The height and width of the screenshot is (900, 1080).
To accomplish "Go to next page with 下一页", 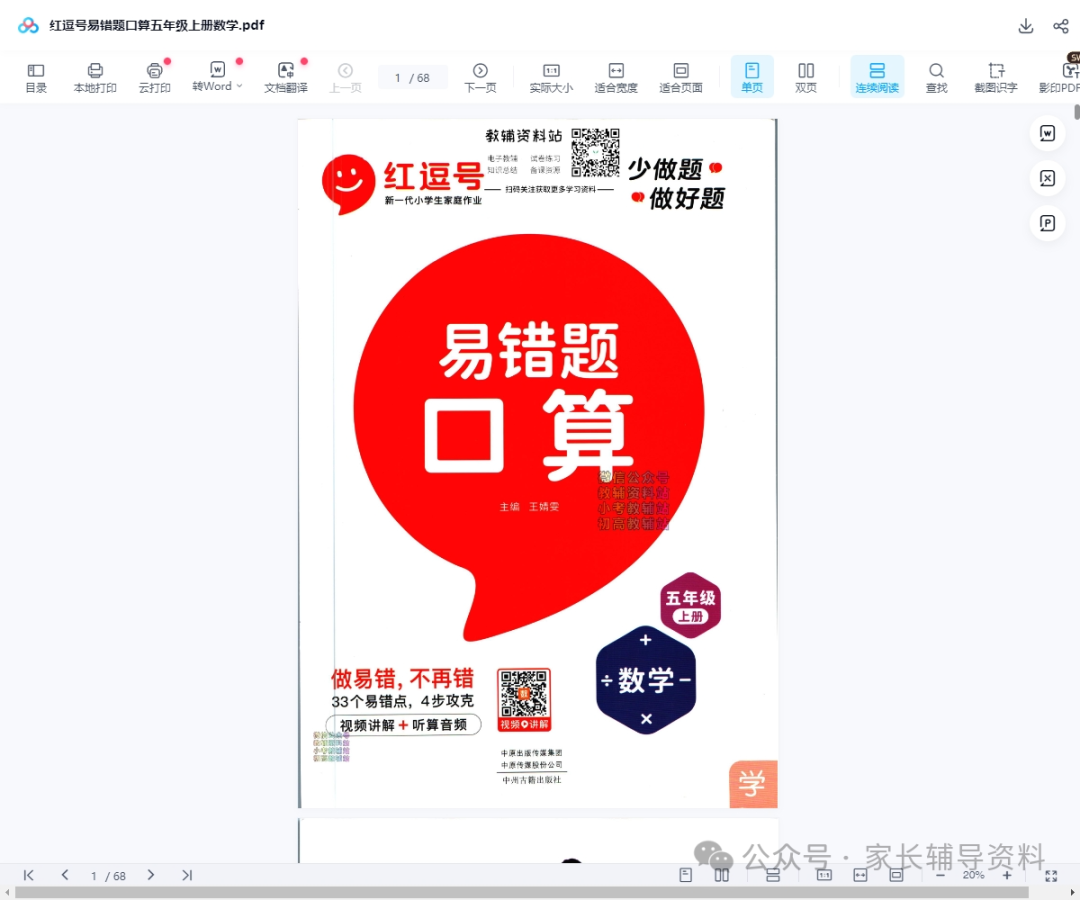I will [x=480, y=78].
